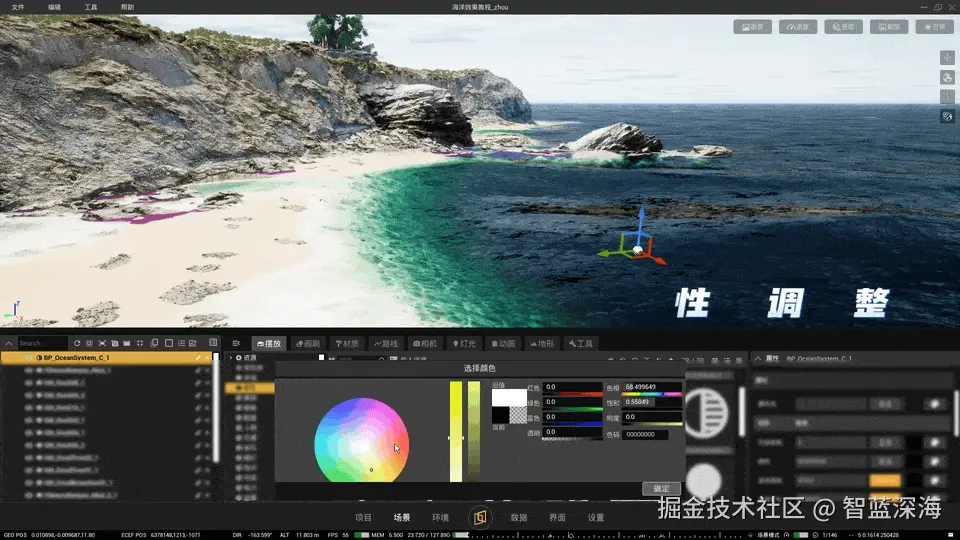Collapse the outliner panel with the chevron
Image resolution: width=960 pixels, height=540 pixels.
tap(9, 343)
